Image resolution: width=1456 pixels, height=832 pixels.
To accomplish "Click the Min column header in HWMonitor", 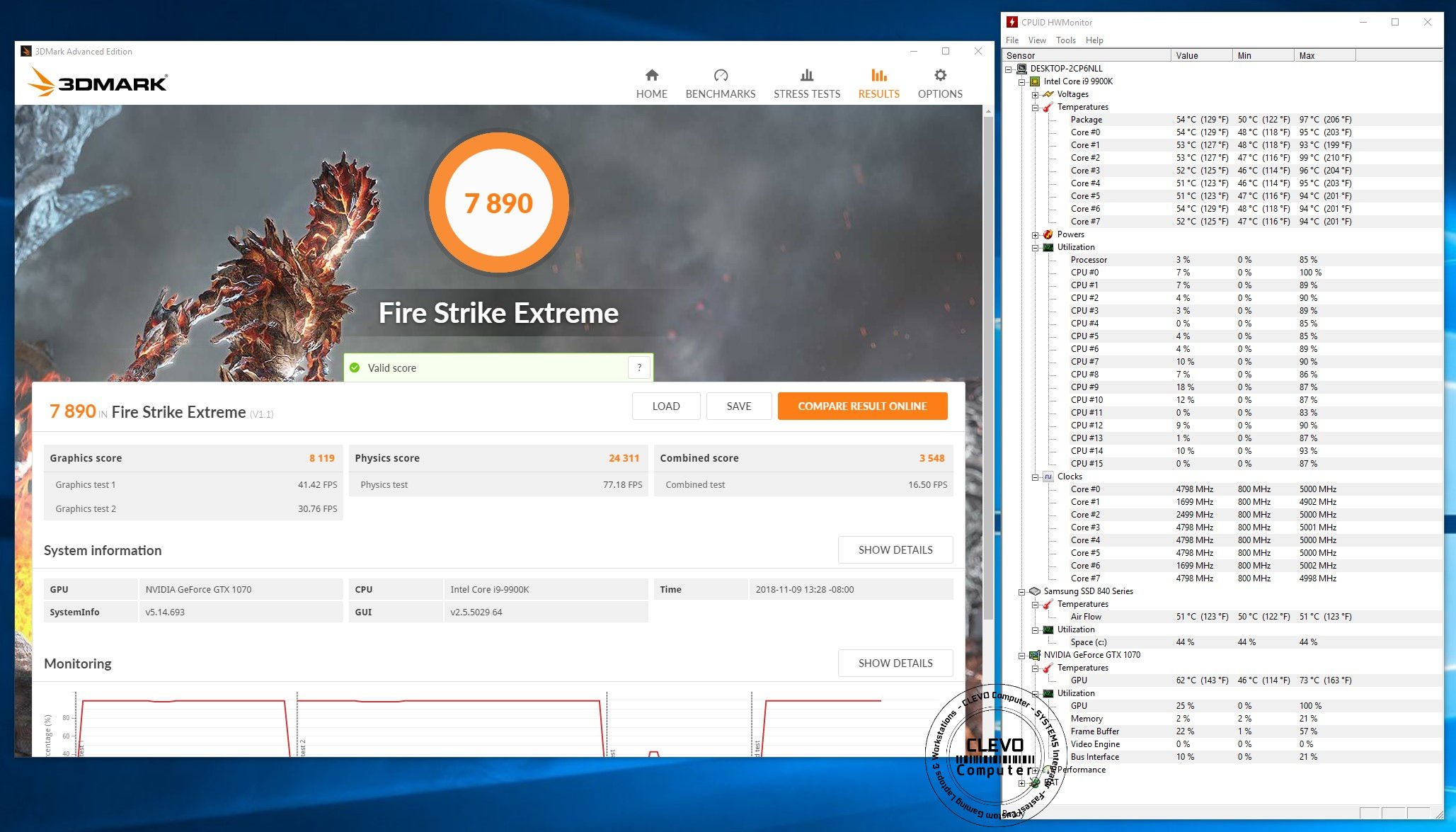I will tap(1263, 55).
